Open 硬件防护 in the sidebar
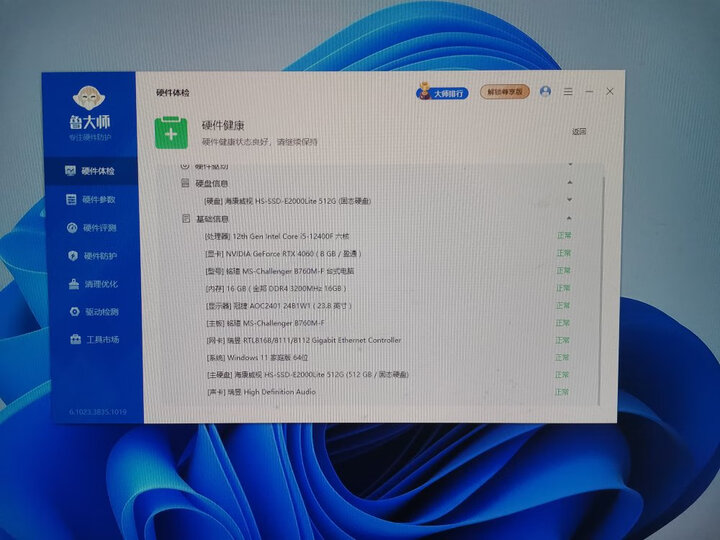Viewport: 720px width, 540px height. [93, 256]
